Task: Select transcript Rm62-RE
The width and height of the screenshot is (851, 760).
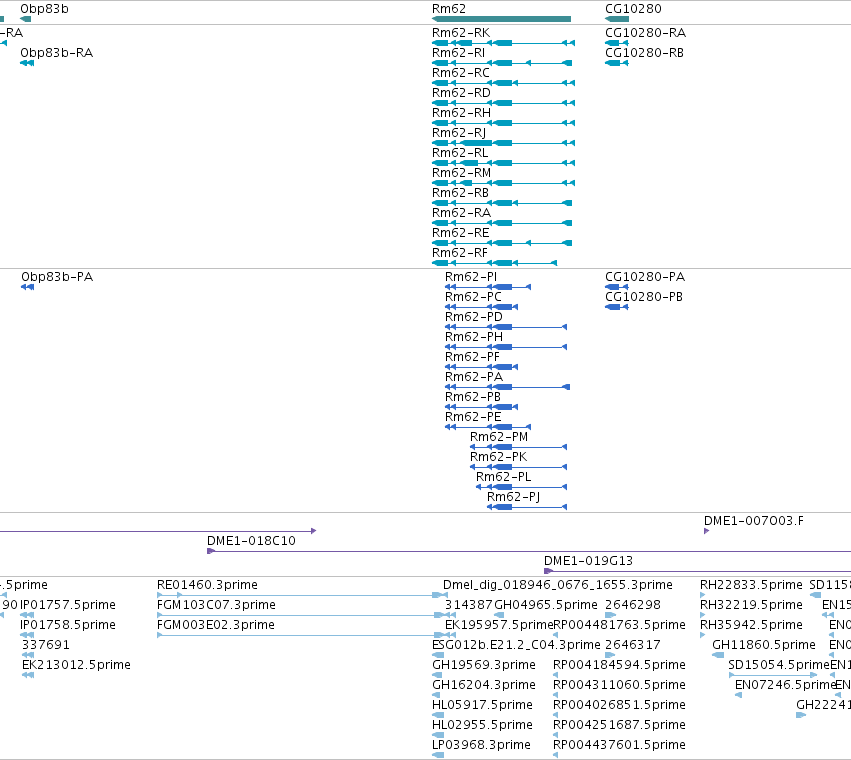Action: 502,243
